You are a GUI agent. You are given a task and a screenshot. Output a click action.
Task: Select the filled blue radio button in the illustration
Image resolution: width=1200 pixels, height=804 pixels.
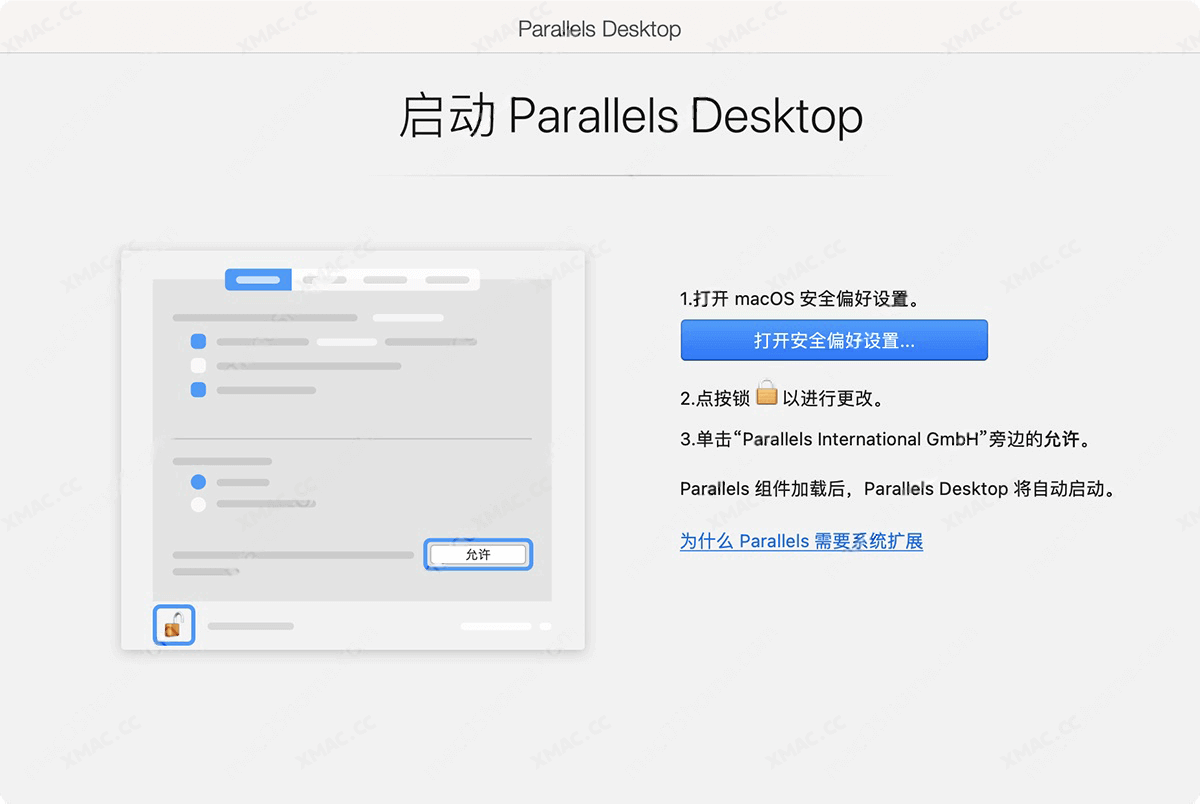click(x=196, y=480)
